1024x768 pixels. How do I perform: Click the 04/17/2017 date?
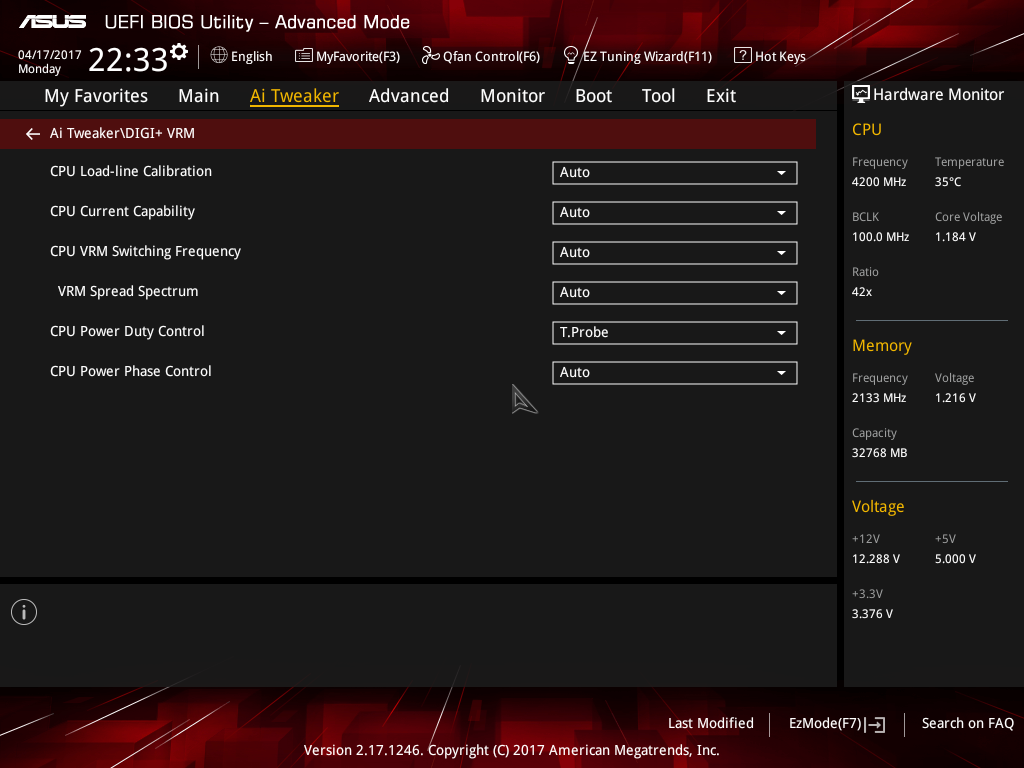50,55
